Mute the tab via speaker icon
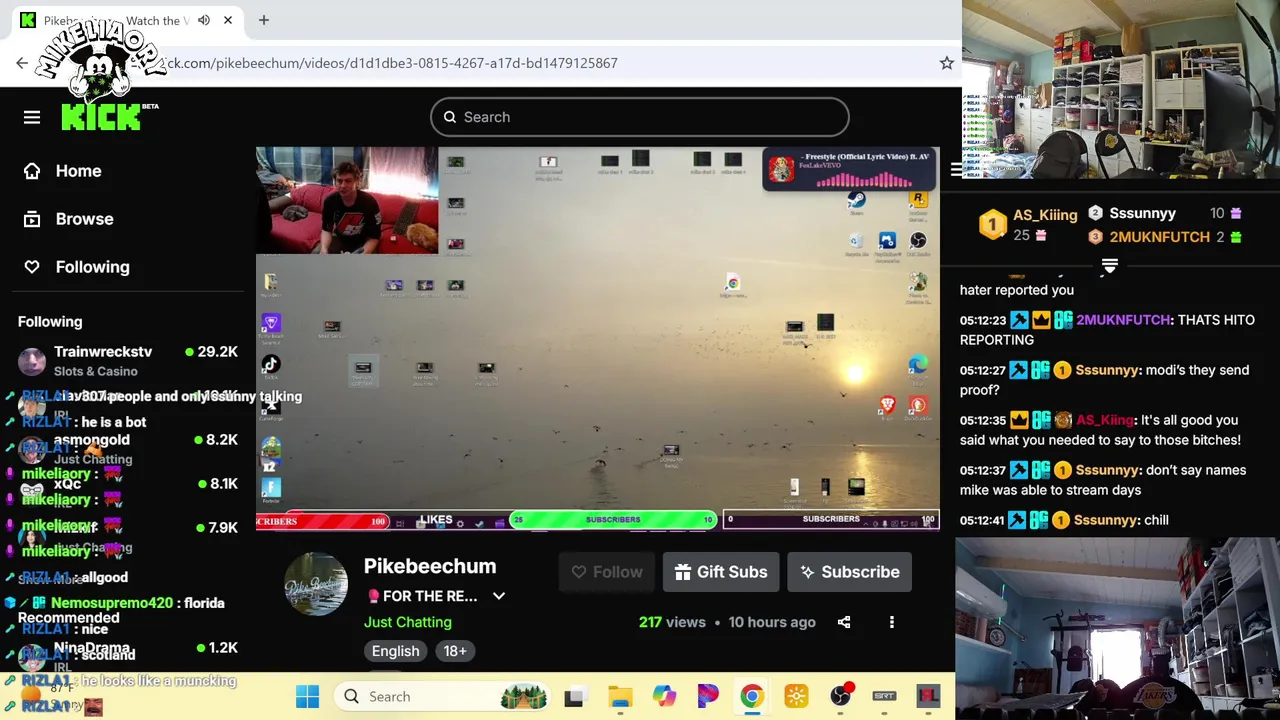This screenshot has width=1280, height=720. click(204, 20)
